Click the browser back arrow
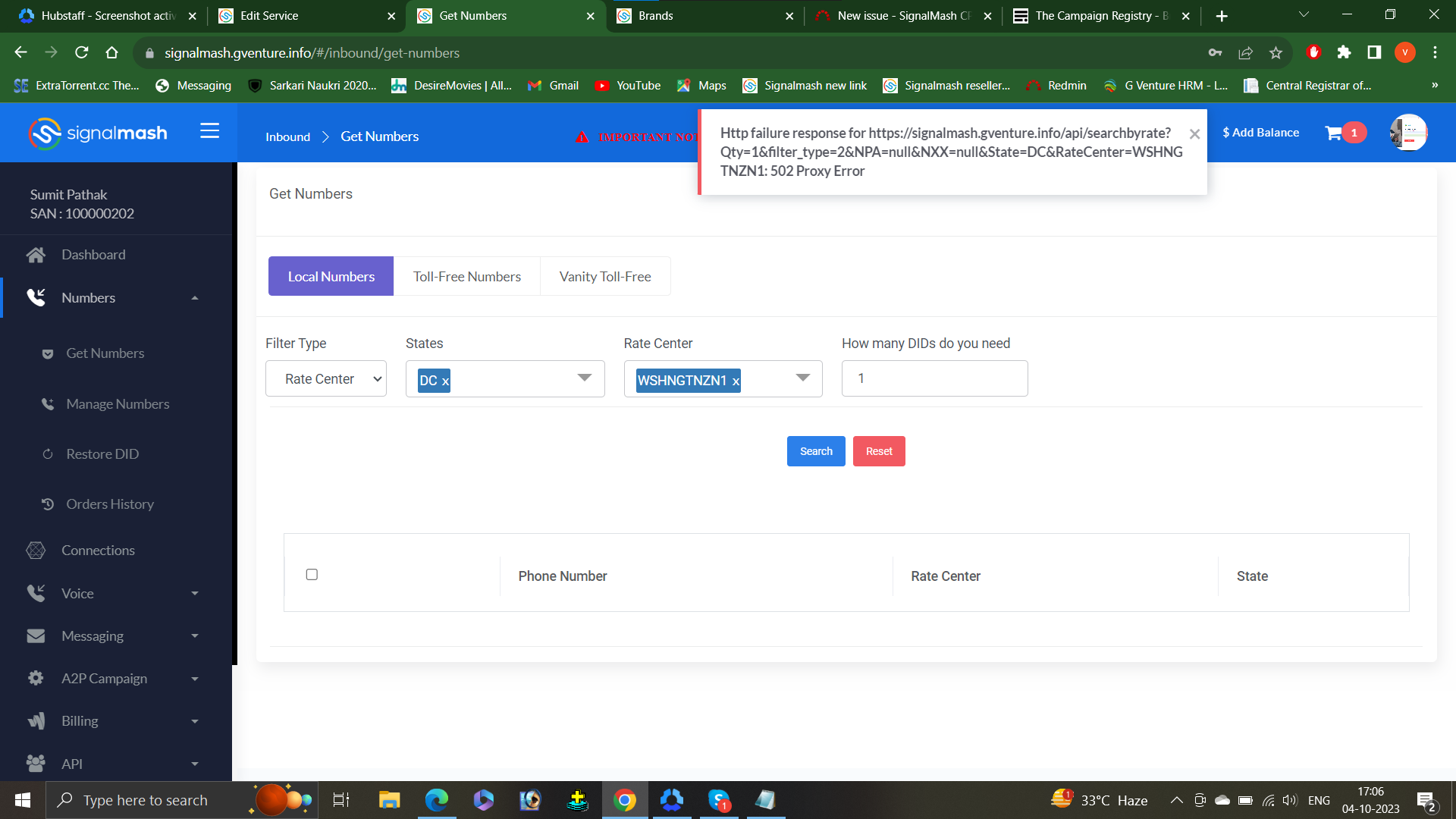Image resolution: width=1456 pixels, height=819 pixels. [20, 52]
